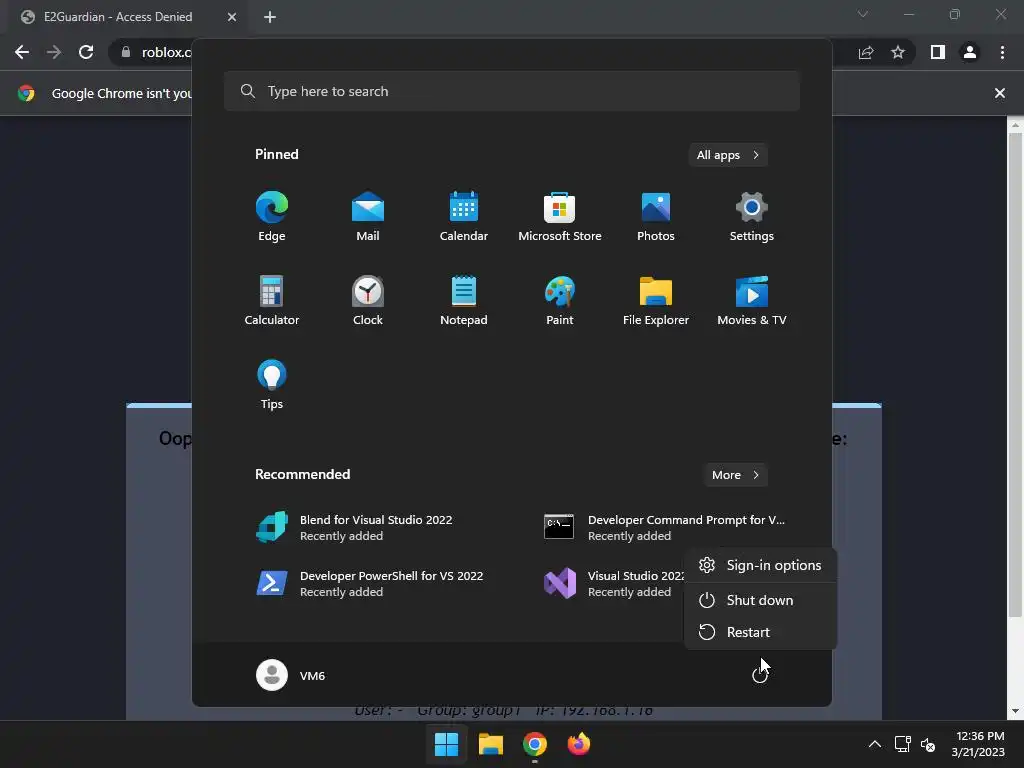
Task: Click the Chrome address bar lock icon
Action: pos(126,52)
